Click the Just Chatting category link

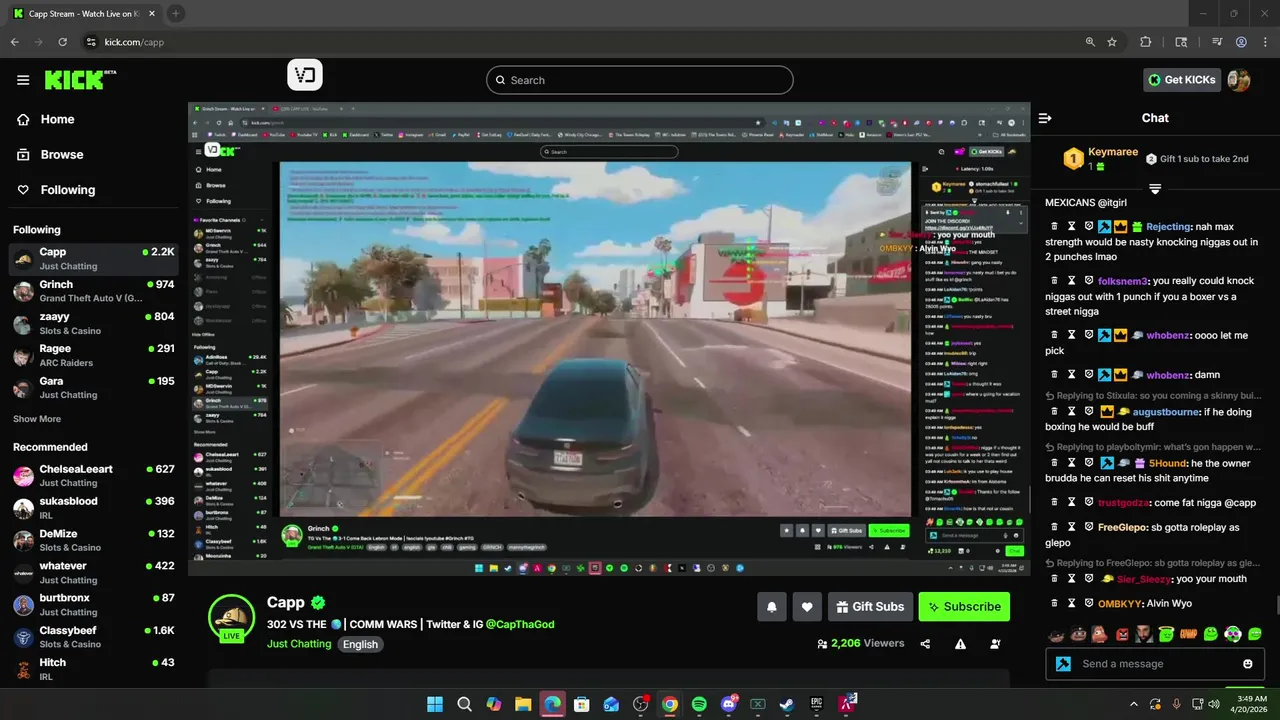(299, 644)
